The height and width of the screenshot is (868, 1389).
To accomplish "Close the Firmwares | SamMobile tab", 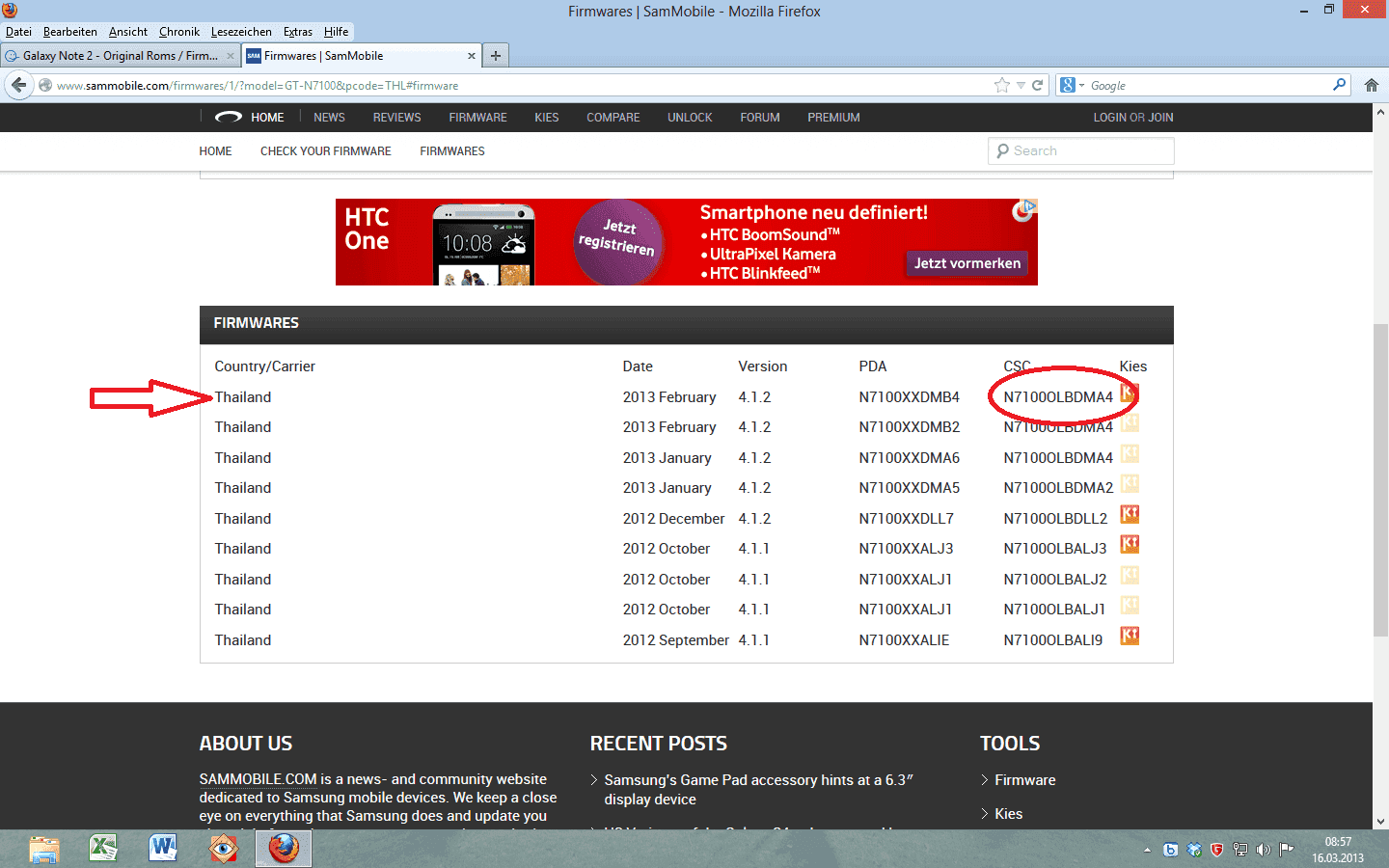I will point(472,56).
